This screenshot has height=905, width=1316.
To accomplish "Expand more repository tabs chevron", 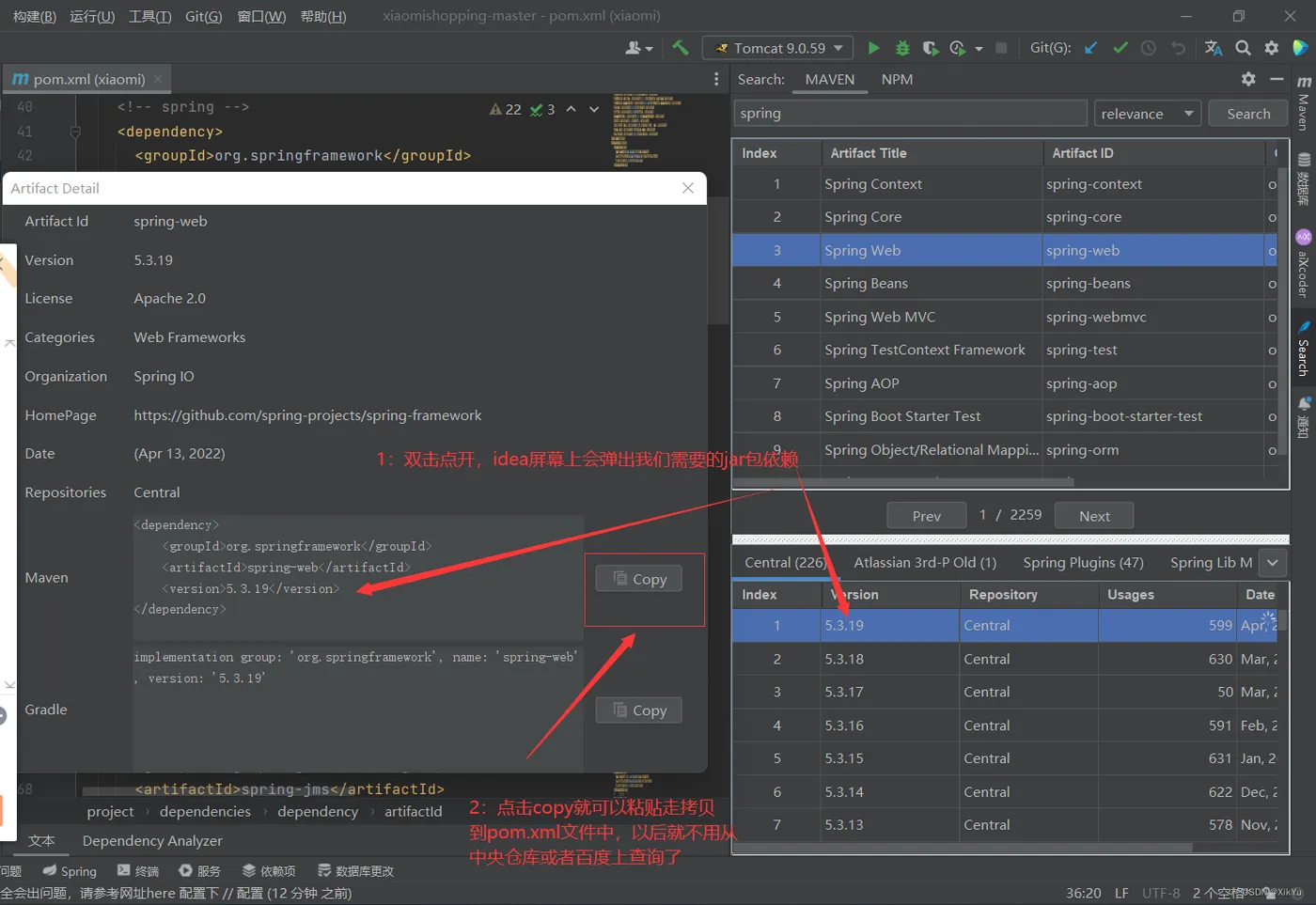I will (1272, 563).
